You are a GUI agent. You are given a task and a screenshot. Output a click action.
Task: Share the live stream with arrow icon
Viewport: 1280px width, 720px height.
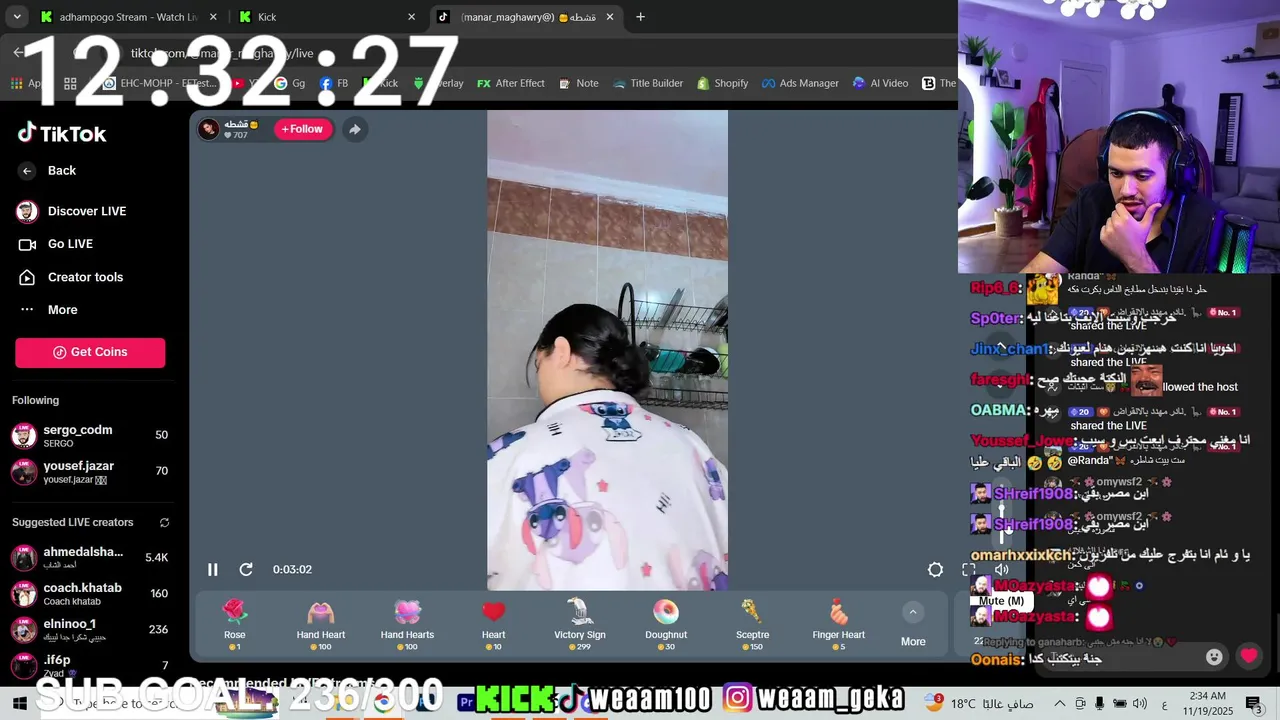coord(354,129)
